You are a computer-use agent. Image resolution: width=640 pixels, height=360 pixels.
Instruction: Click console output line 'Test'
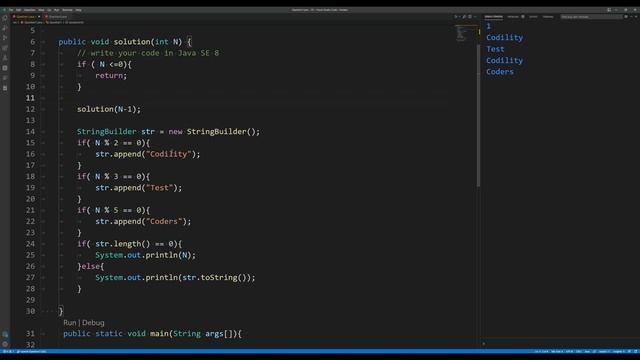(x=495, y=49)
